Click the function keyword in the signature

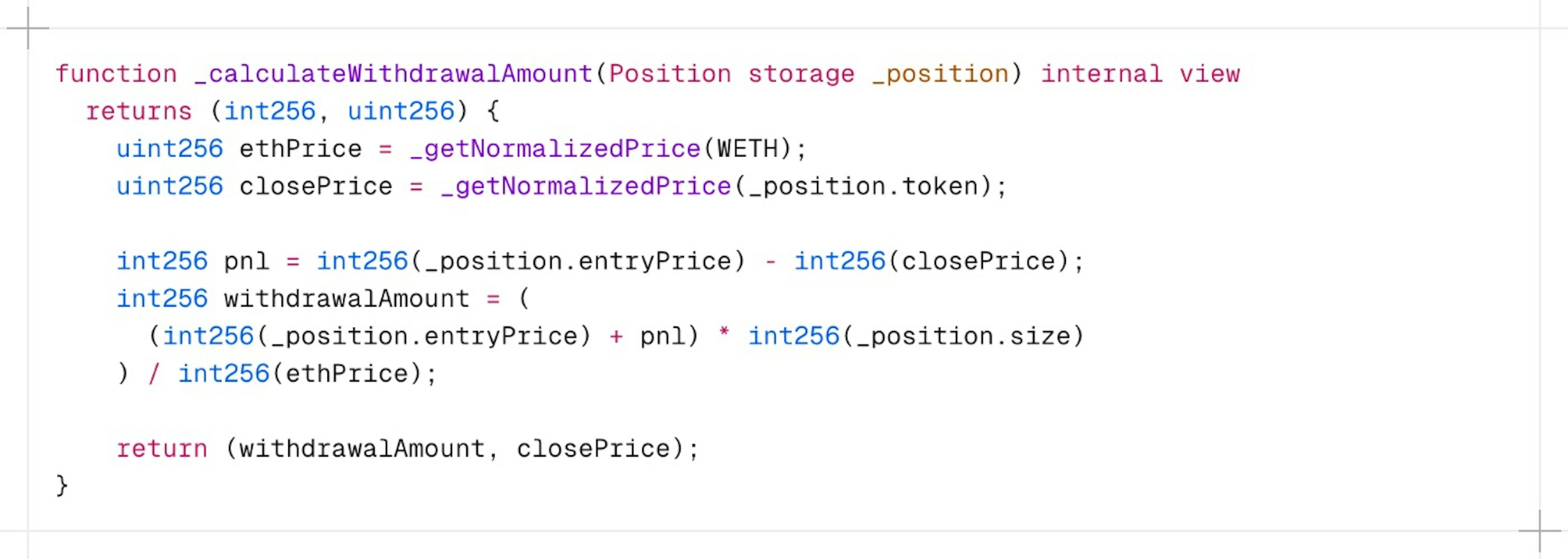tap(116, 73)
